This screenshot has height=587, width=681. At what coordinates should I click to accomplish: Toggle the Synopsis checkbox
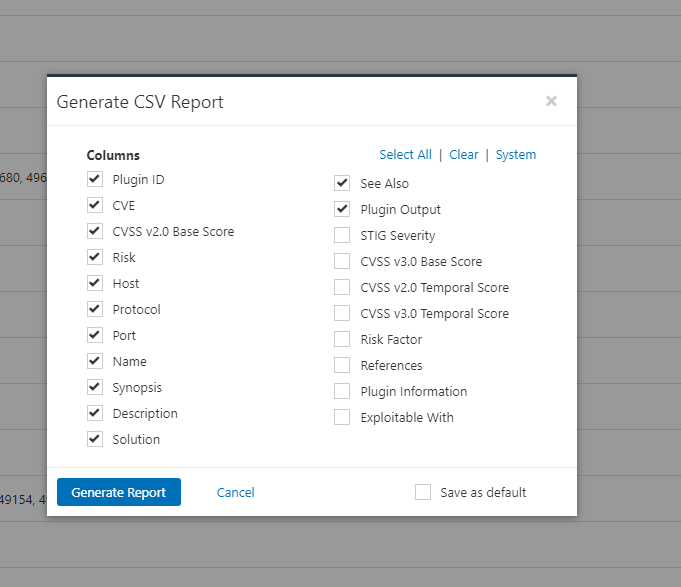click(x=95, y=387)
